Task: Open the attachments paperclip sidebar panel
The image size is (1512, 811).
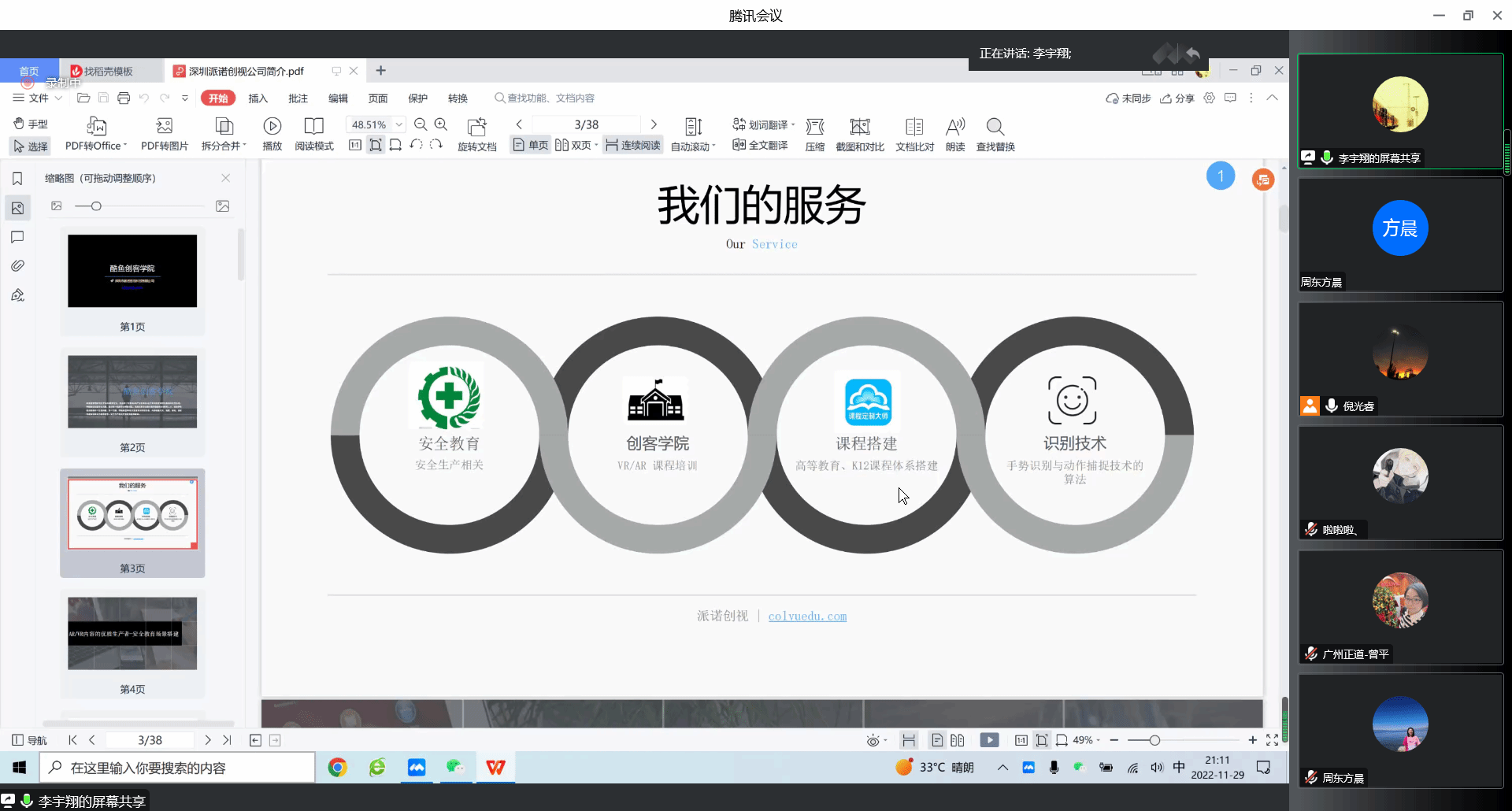Action: coord(17,266)
